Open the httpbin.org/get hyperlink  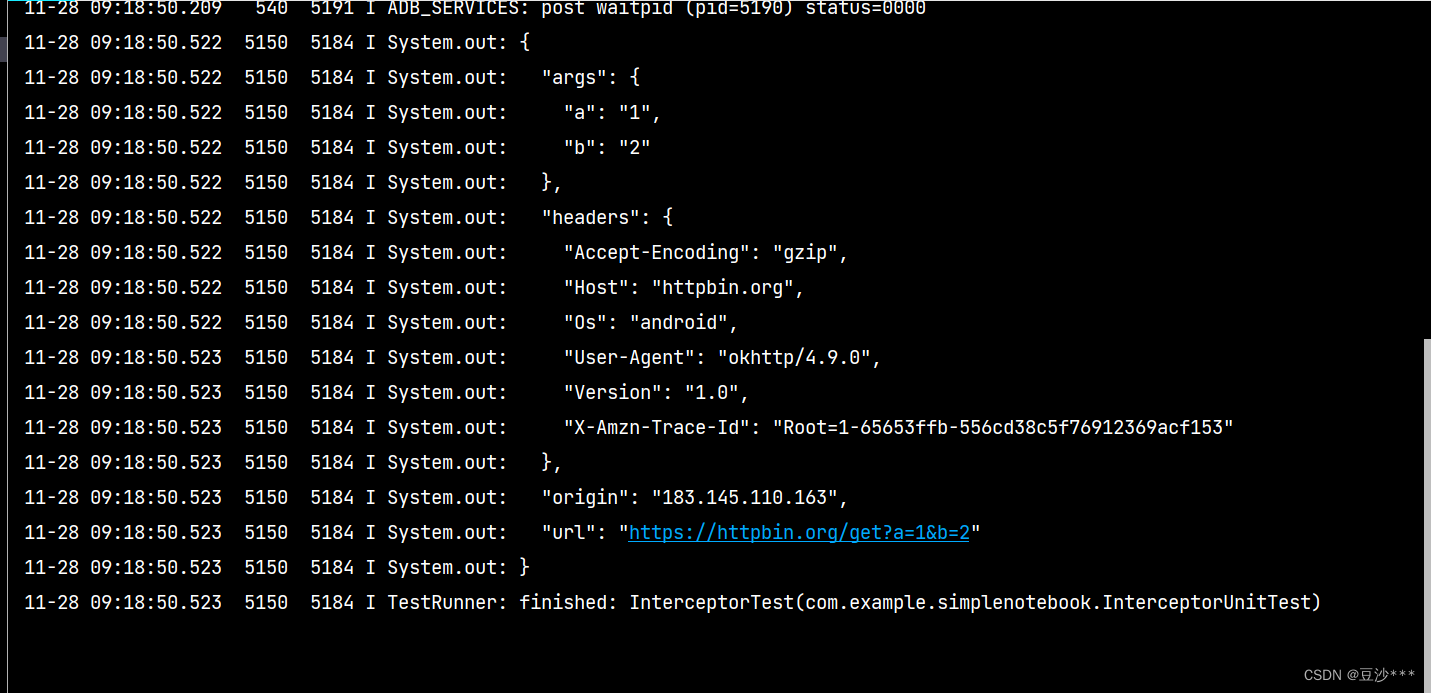point(797,531)
